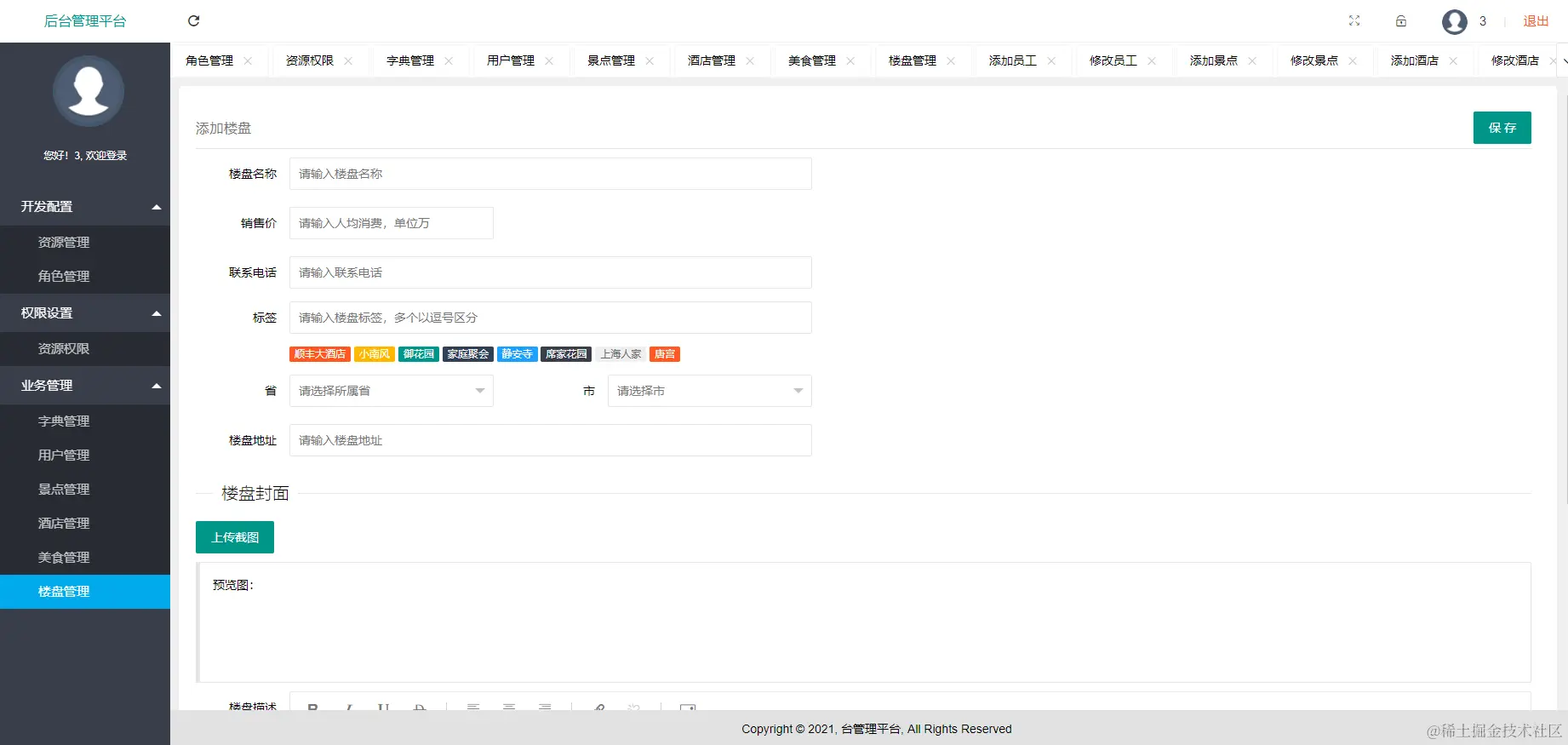Focus the 楼盘地址 input field
Screen dimensions: 1568x745
[551, 440]
